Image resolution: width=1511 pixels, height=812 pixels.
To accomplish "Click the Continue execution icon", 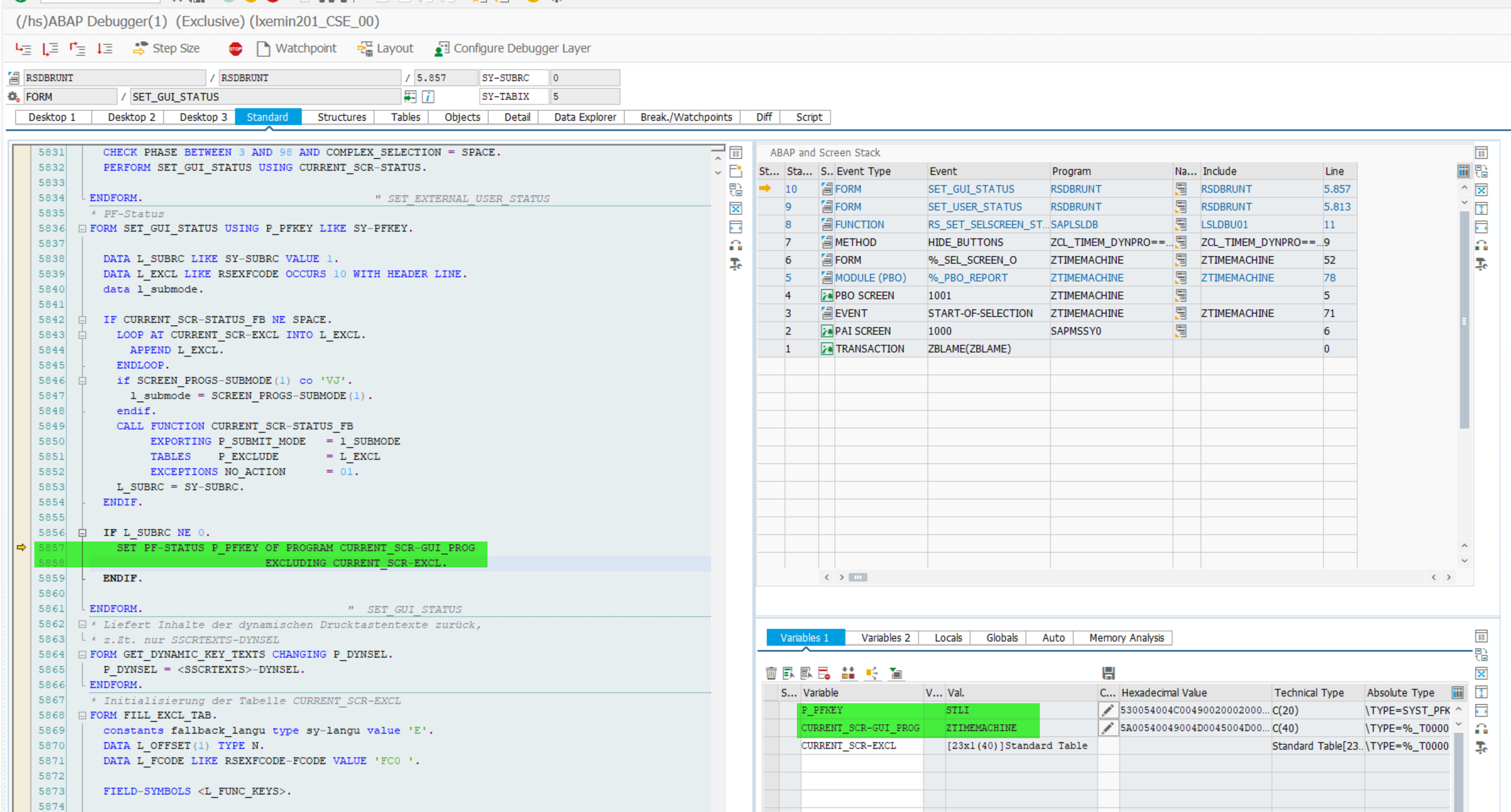I will pyautogui.click(x=105, y=48).
